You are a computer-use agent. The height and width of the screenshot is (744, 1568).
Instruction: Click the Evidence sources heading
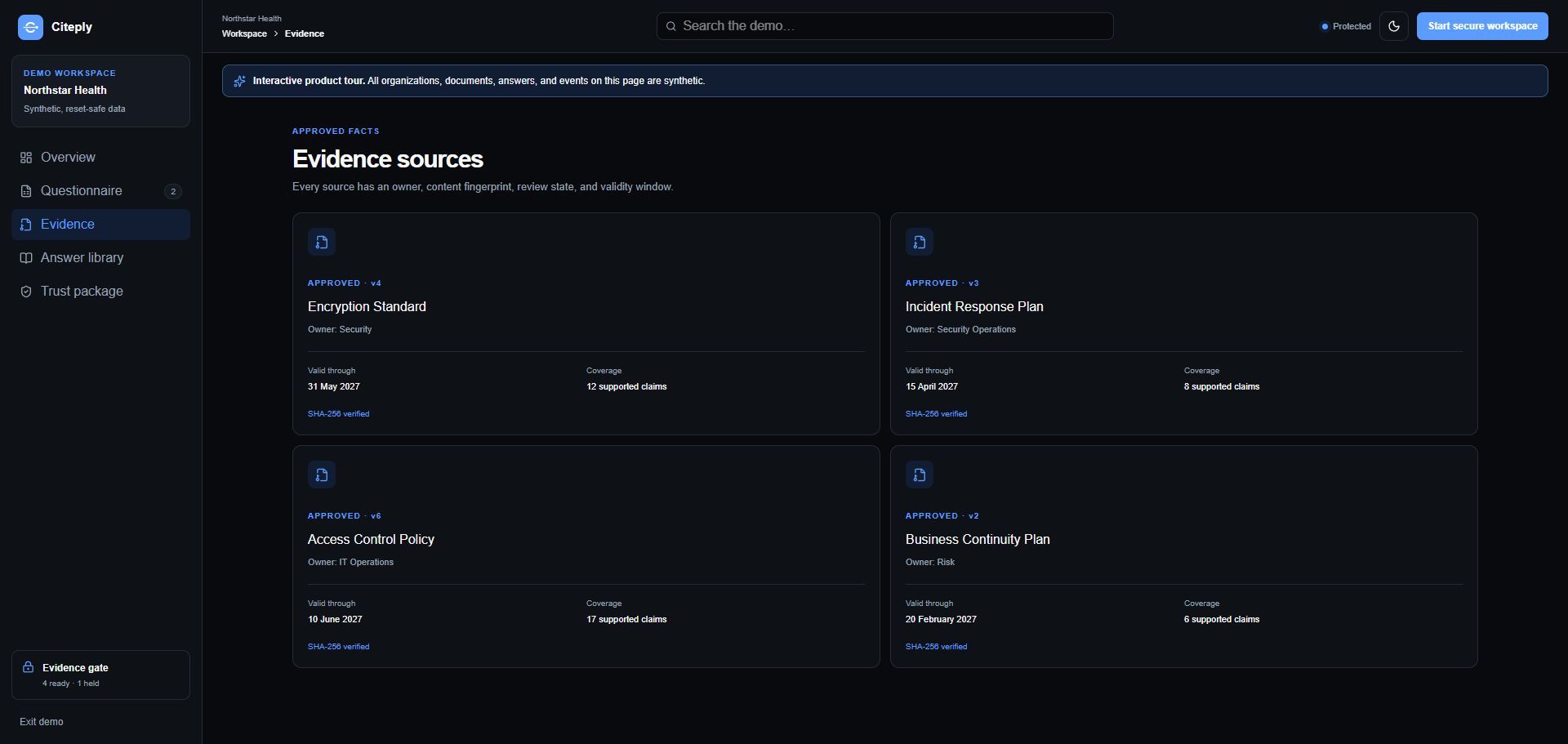387,158
